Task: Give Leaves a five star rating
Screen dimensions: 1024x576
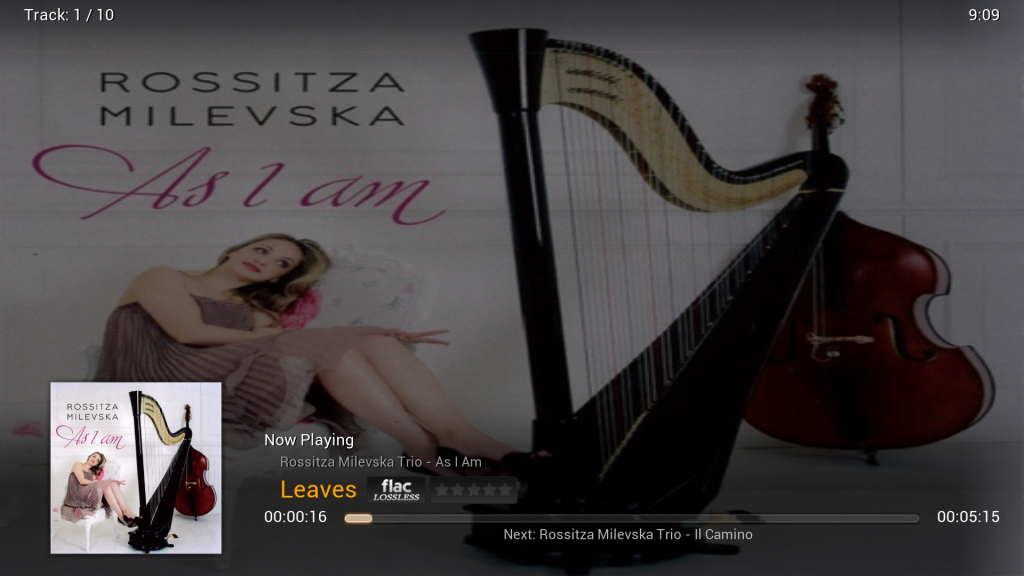Action: click(x=505, y=490)
